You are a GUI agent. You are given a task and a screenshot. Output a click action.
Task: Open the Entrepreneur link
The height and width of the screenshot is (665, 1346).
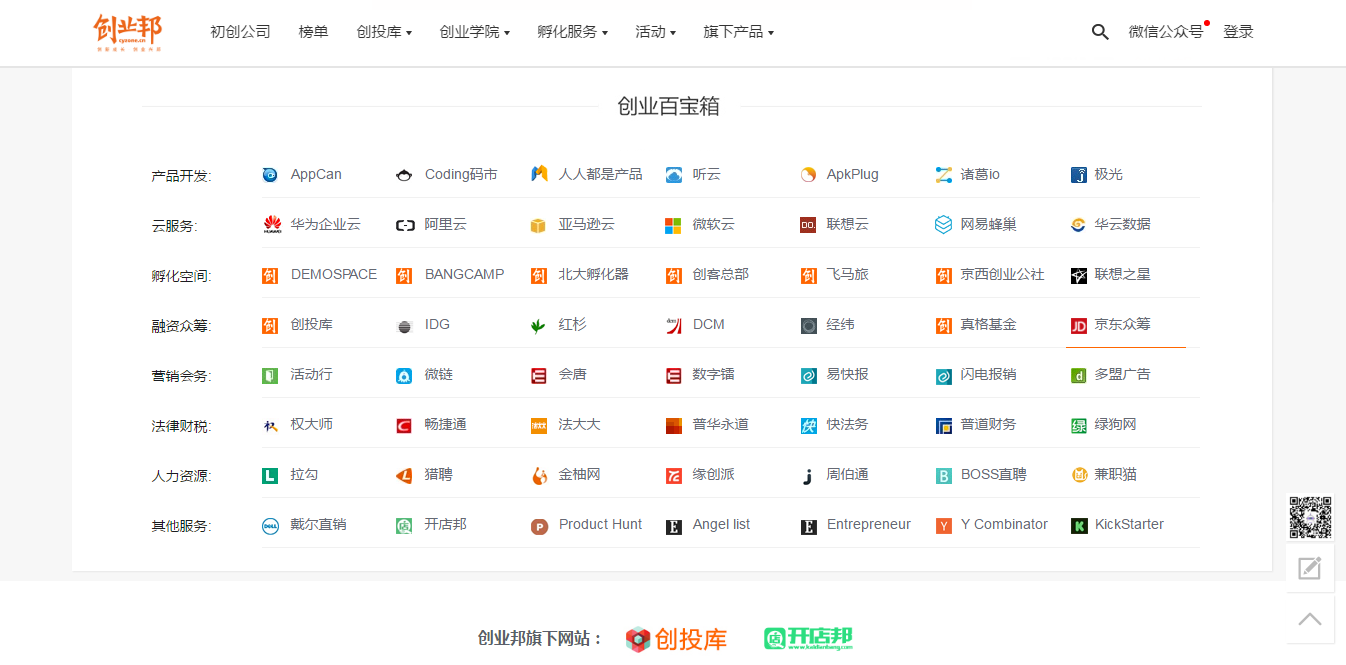[x=869, y=524]
